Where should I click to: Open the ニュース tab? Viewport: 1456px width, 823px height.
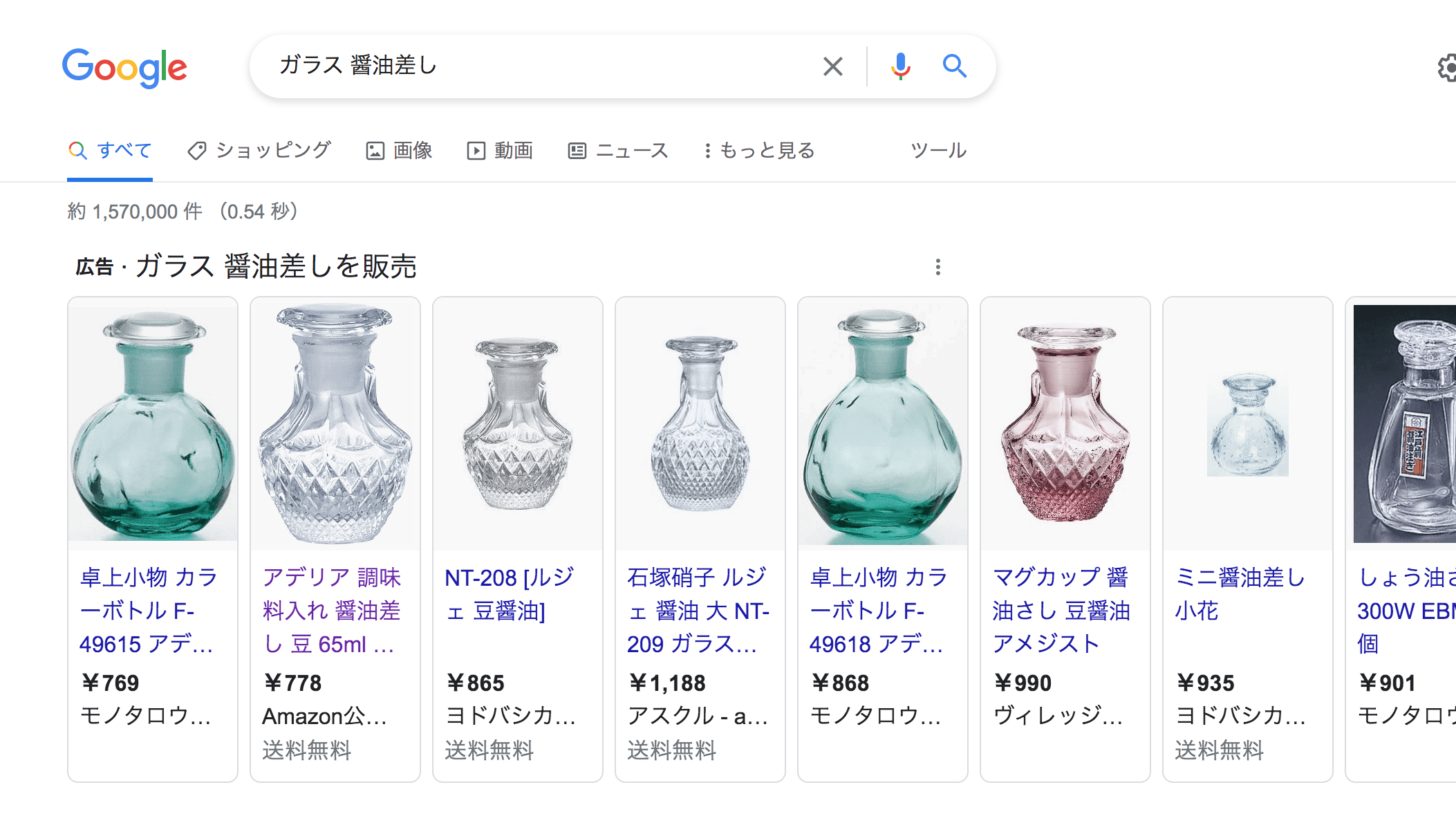[618, 150]
